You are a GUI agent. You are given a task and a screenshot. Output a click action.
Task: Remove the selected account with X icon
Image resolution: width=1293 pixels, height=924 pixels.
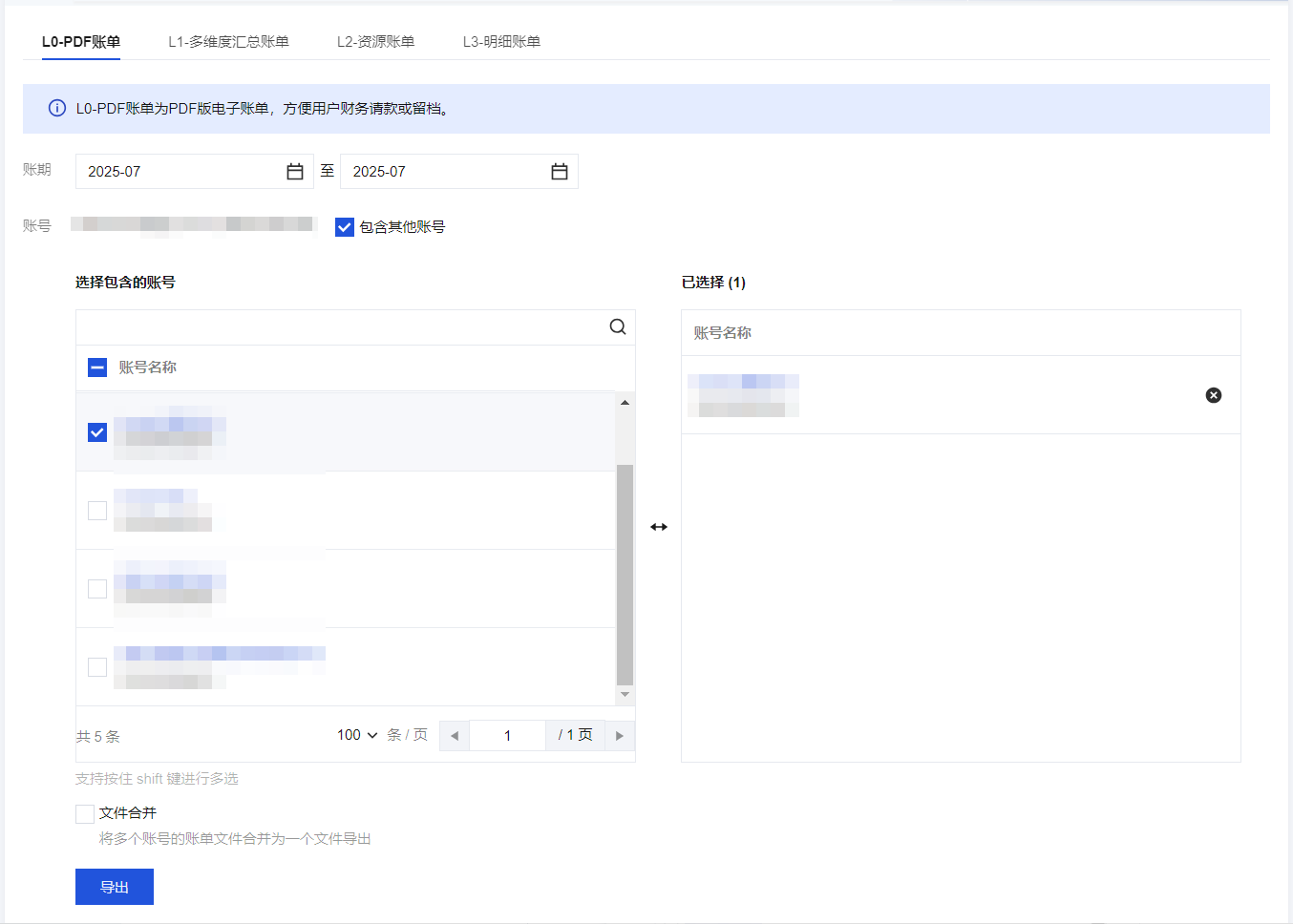1214,395
